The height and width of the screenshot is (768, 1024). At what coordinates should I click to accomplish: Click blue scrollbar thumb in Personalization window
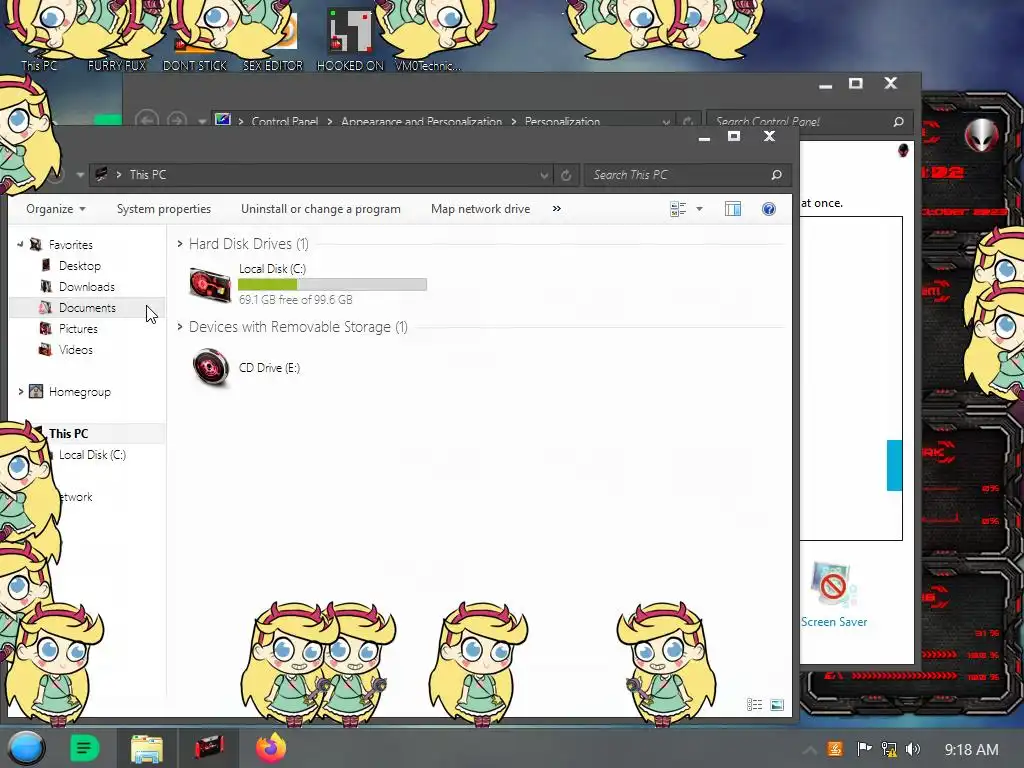[894, 465]
